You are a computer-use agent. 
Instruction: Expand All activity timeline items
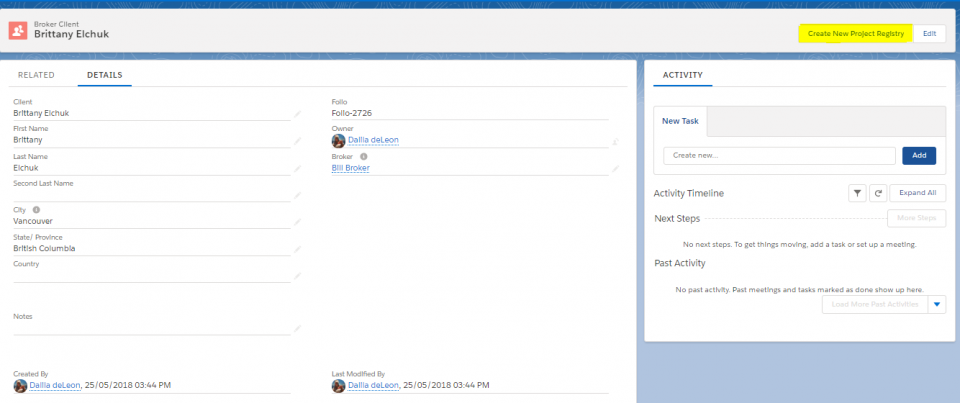click(x=917, y=193)
